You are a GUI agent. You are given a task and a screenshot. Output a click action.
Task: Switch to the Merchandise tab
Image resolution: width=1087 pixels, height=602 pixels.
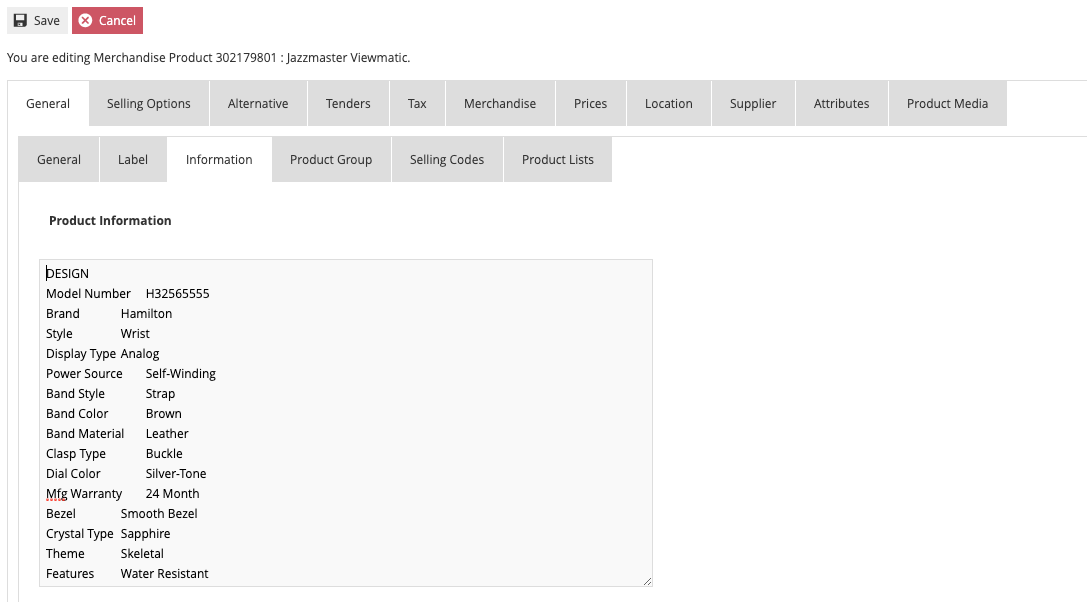pyautogui.click(x=500, y=103)
